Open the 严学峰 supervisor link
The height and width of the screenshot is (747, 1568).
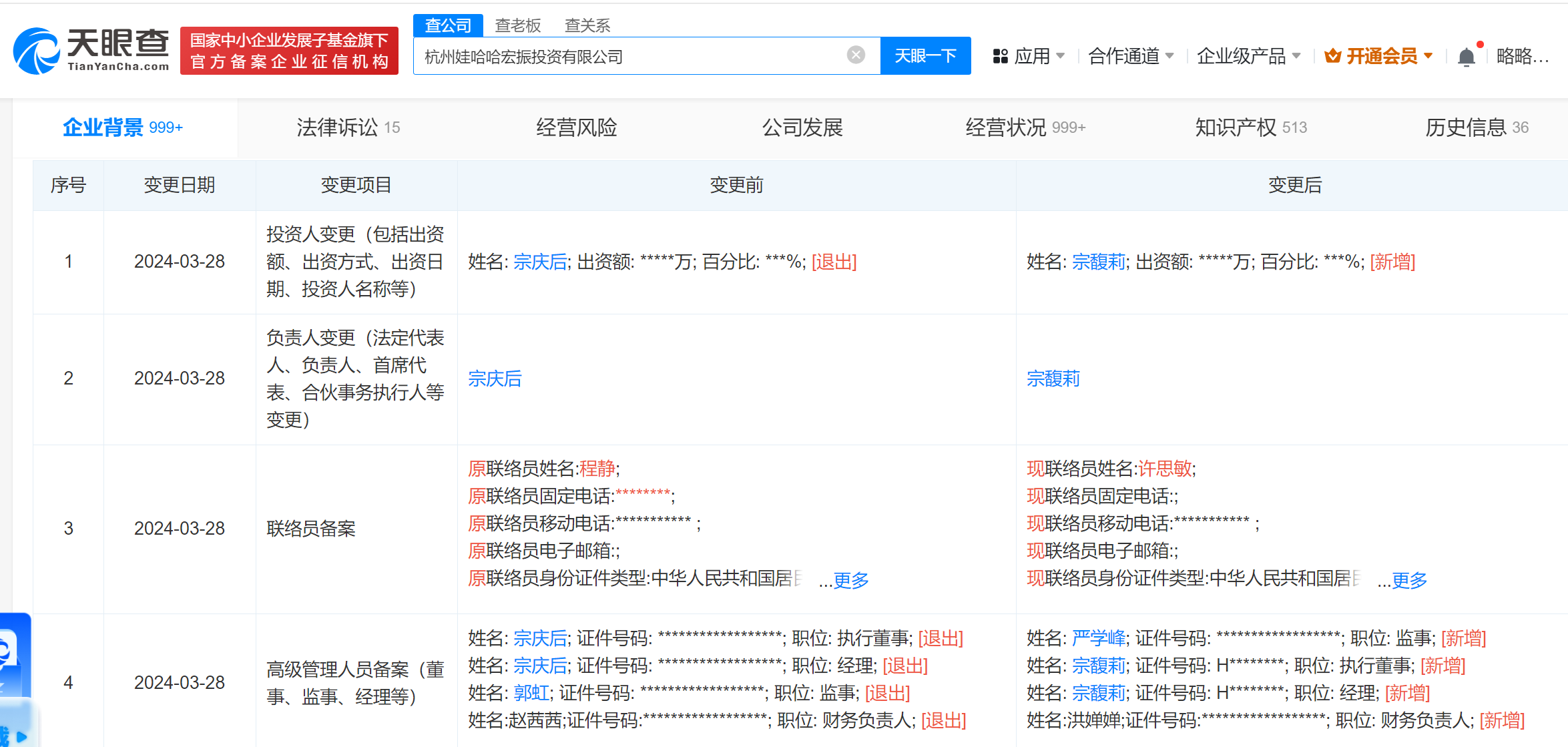click(1098, 638)
